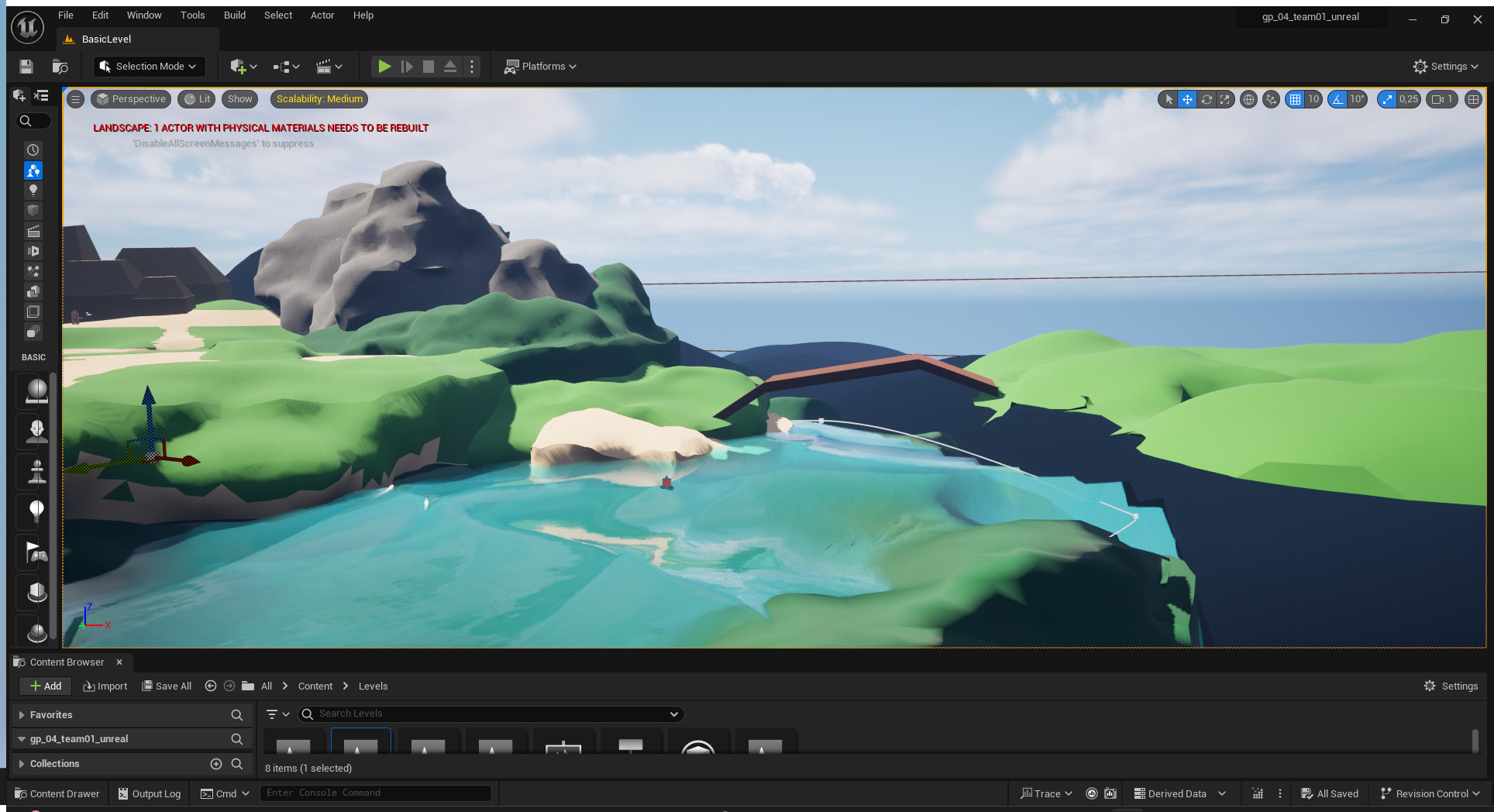Open the All Classes category icon
This screenshot has height=812, width=1494.
[33, 332]
